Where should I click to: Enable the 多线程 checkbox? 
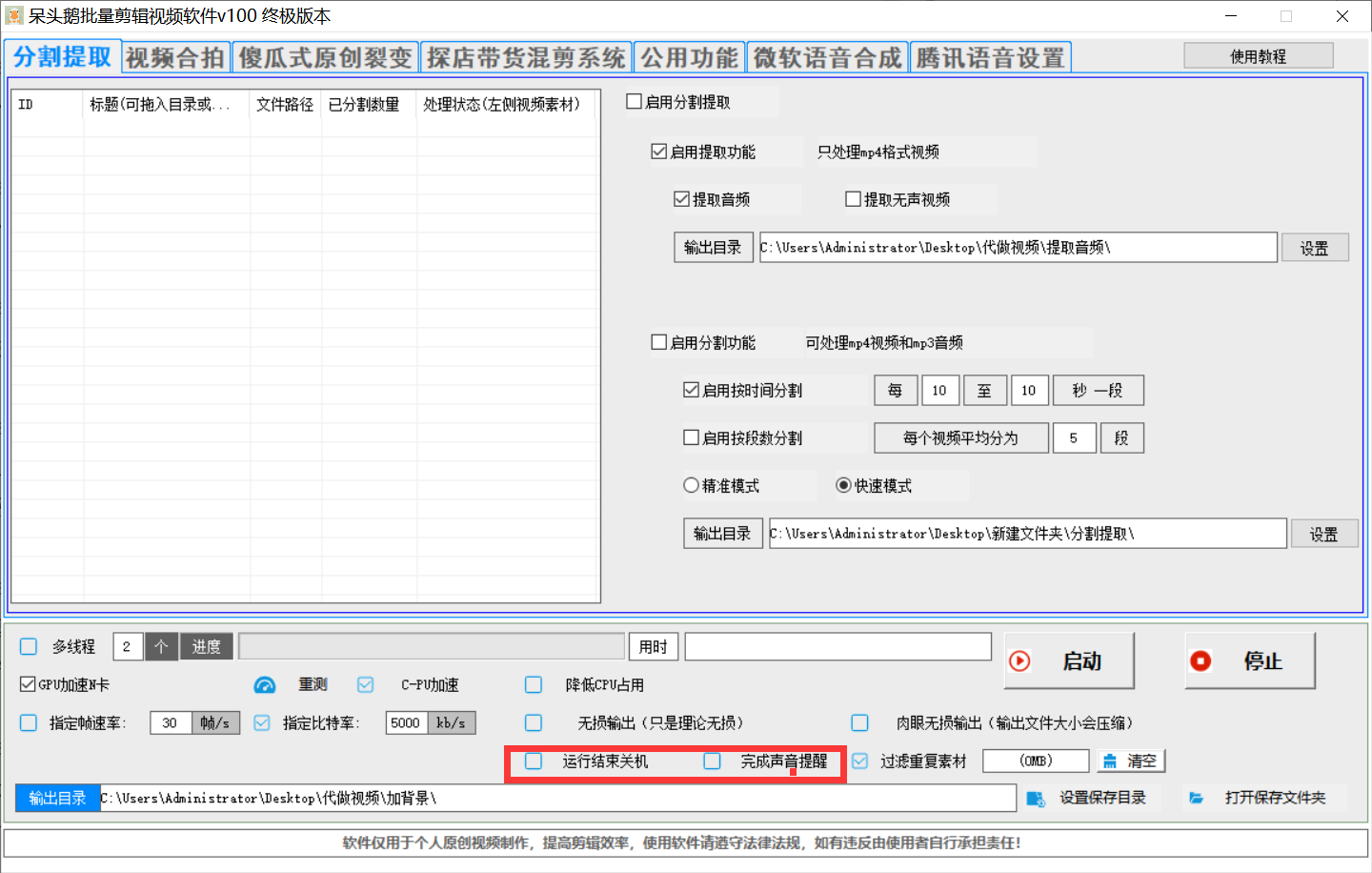pyautogui.click(x=29, y=647)
